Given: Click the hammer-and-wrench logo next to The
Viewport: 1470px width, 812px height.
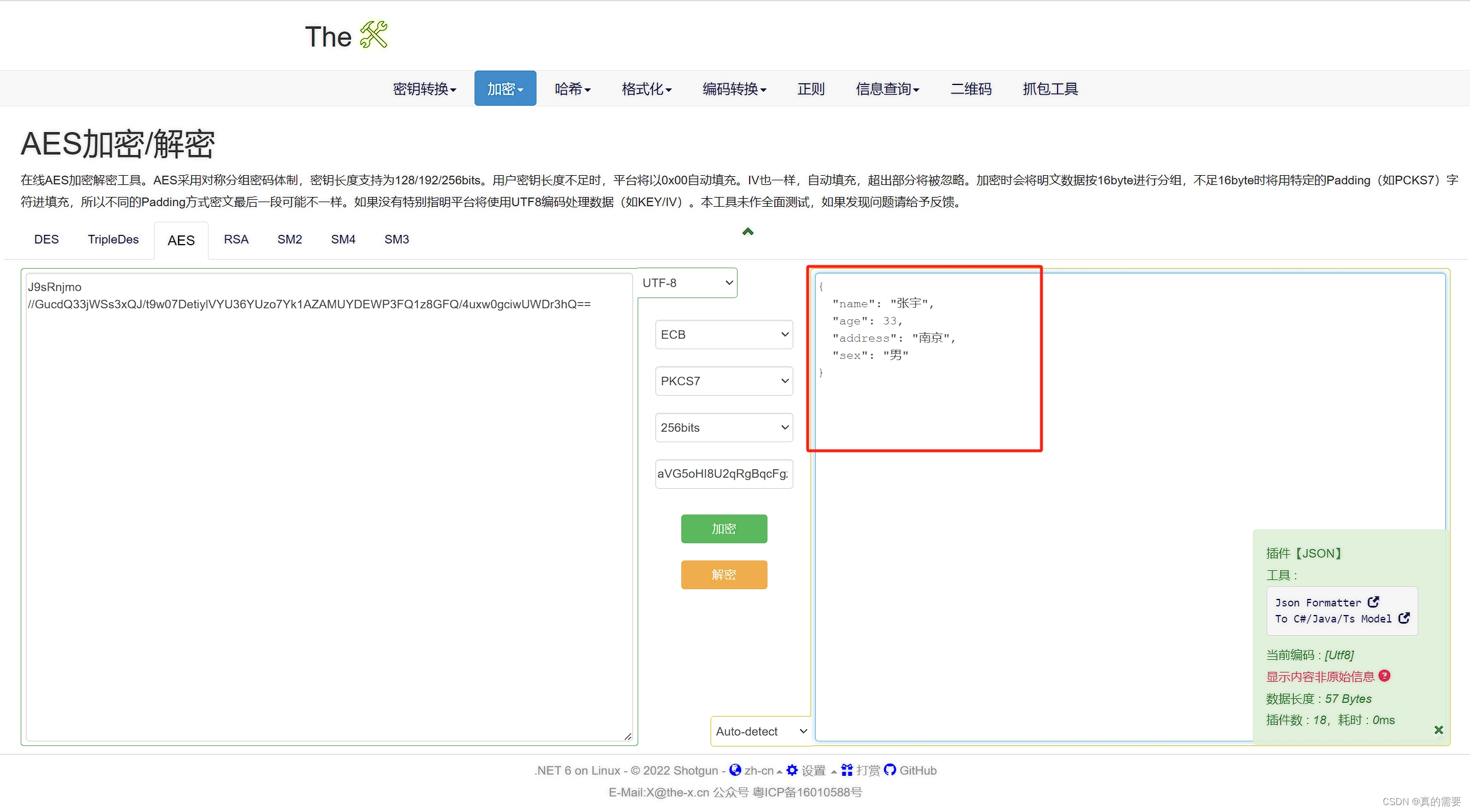Looking at the screenshot, I should point(373,36).
